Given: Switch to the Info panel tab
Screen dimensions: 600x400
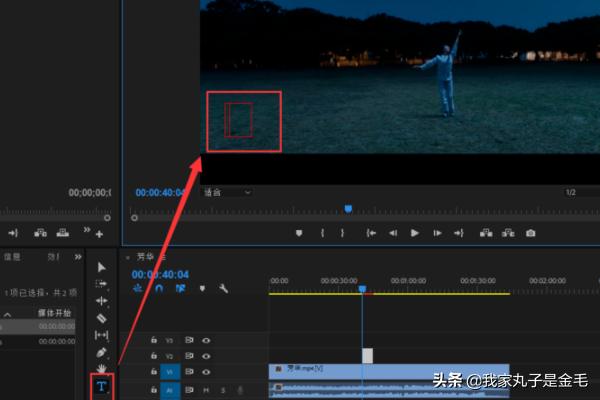Looking at the screenshot, I should click(x=12, y=256).
